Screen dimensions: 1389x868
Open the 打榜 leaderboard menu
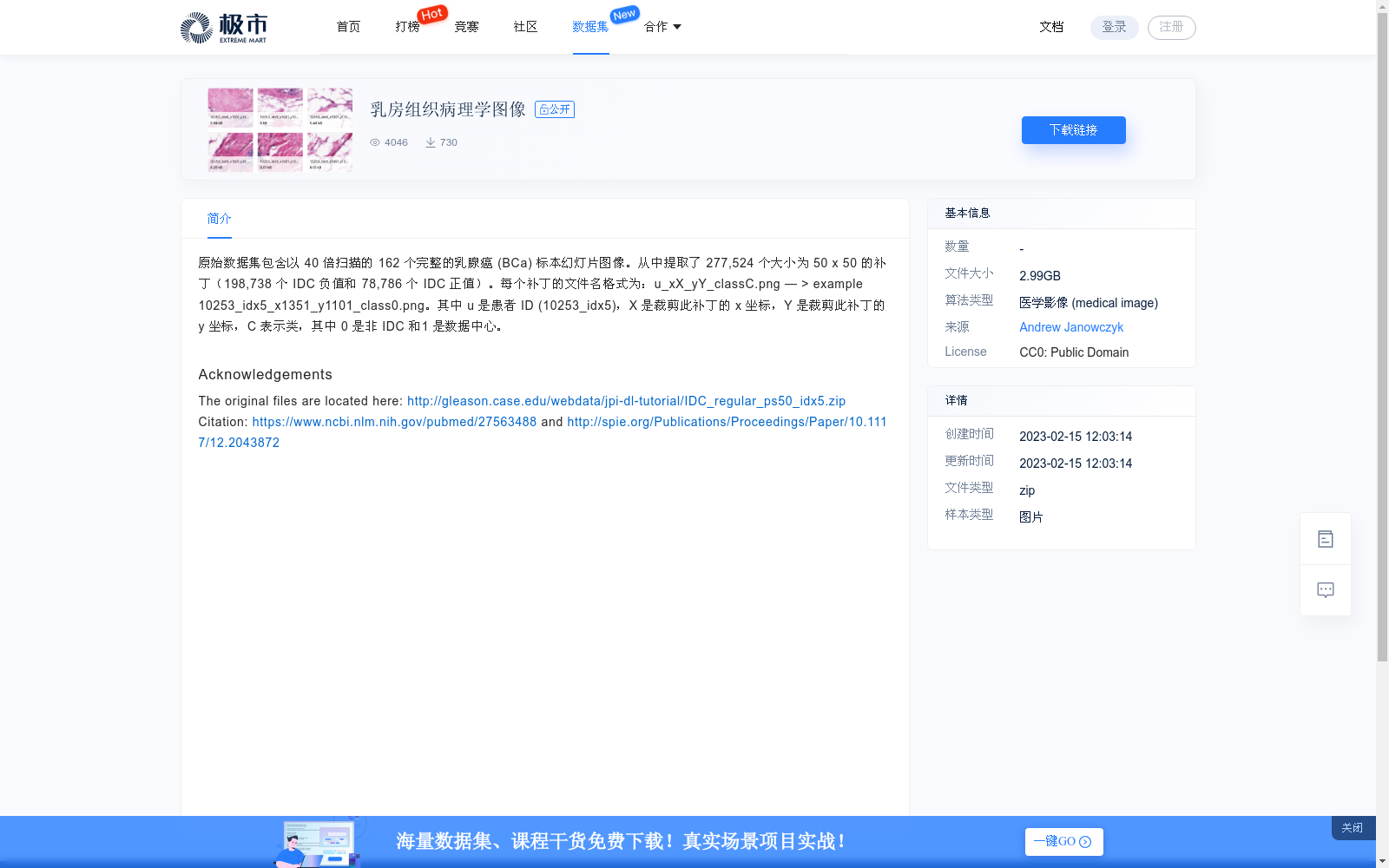pyautogui.click(x=407, y=27)
